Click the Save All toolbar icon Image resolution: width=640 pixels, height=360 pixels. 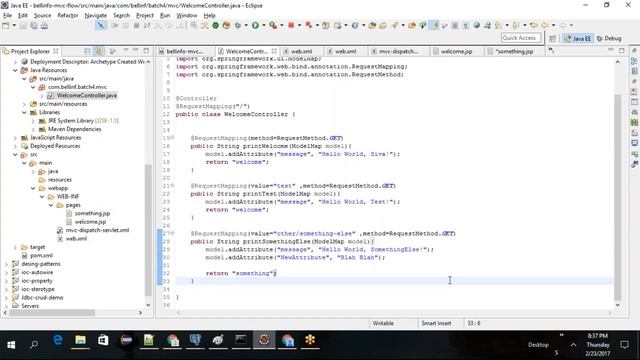[x=33, y=26]
